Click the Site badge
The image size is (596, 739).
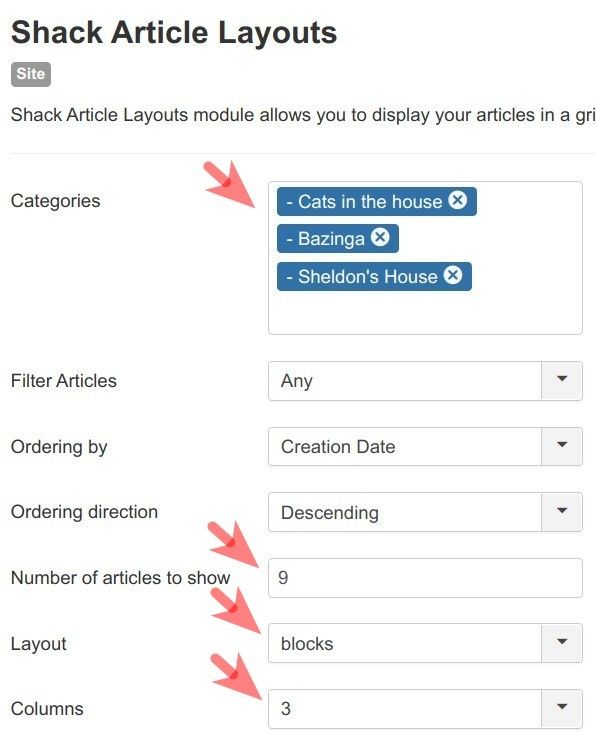click(31, 74)
